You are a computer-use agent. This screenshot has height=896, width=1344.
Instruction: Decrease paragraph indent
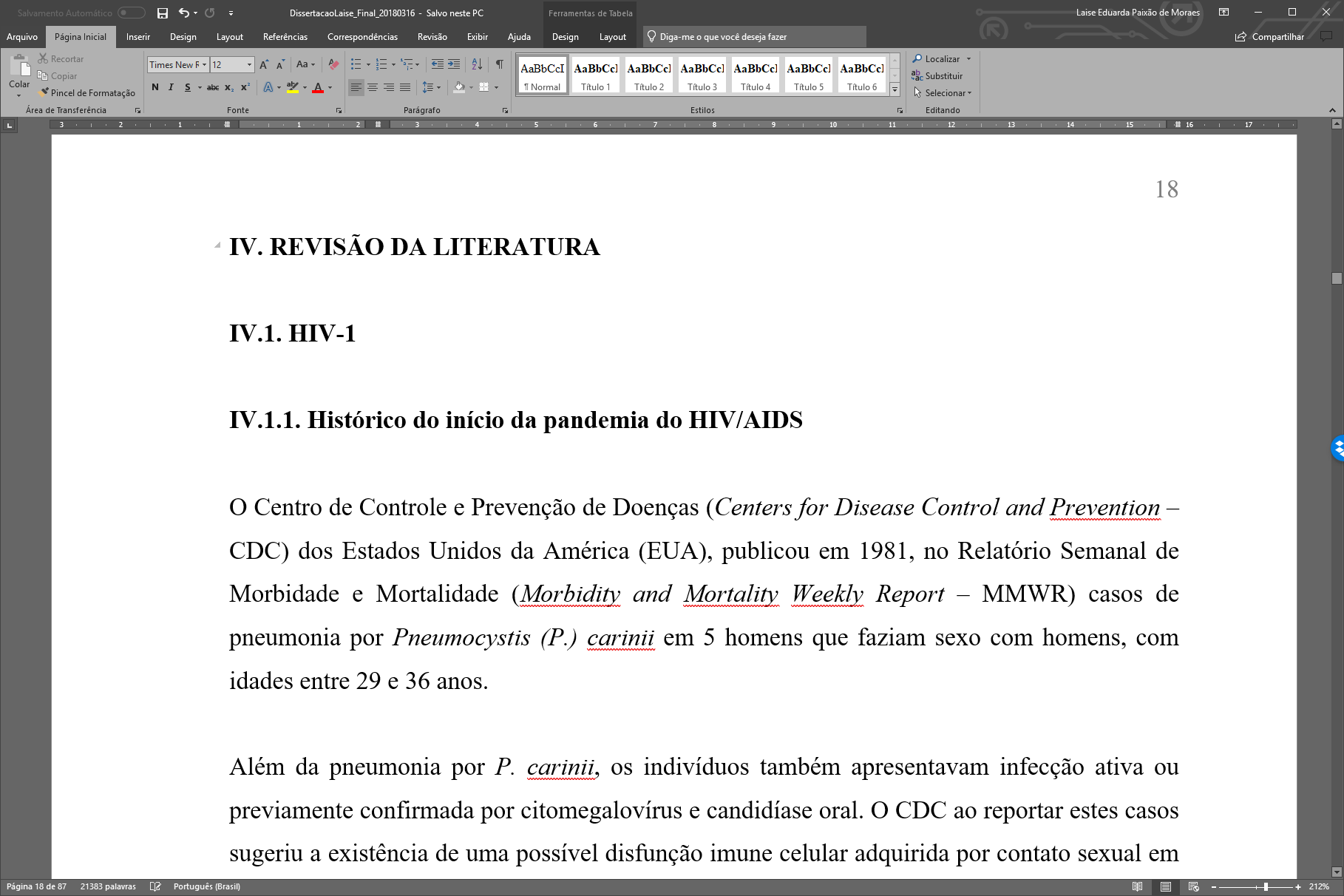(x=438, y=64)
